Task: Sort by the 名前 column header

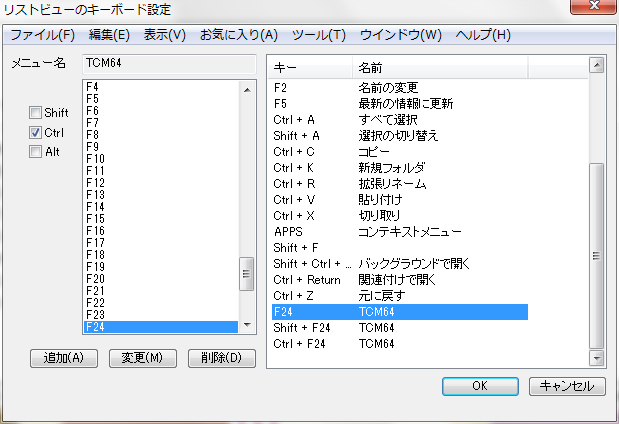Action: pos(440,68)
